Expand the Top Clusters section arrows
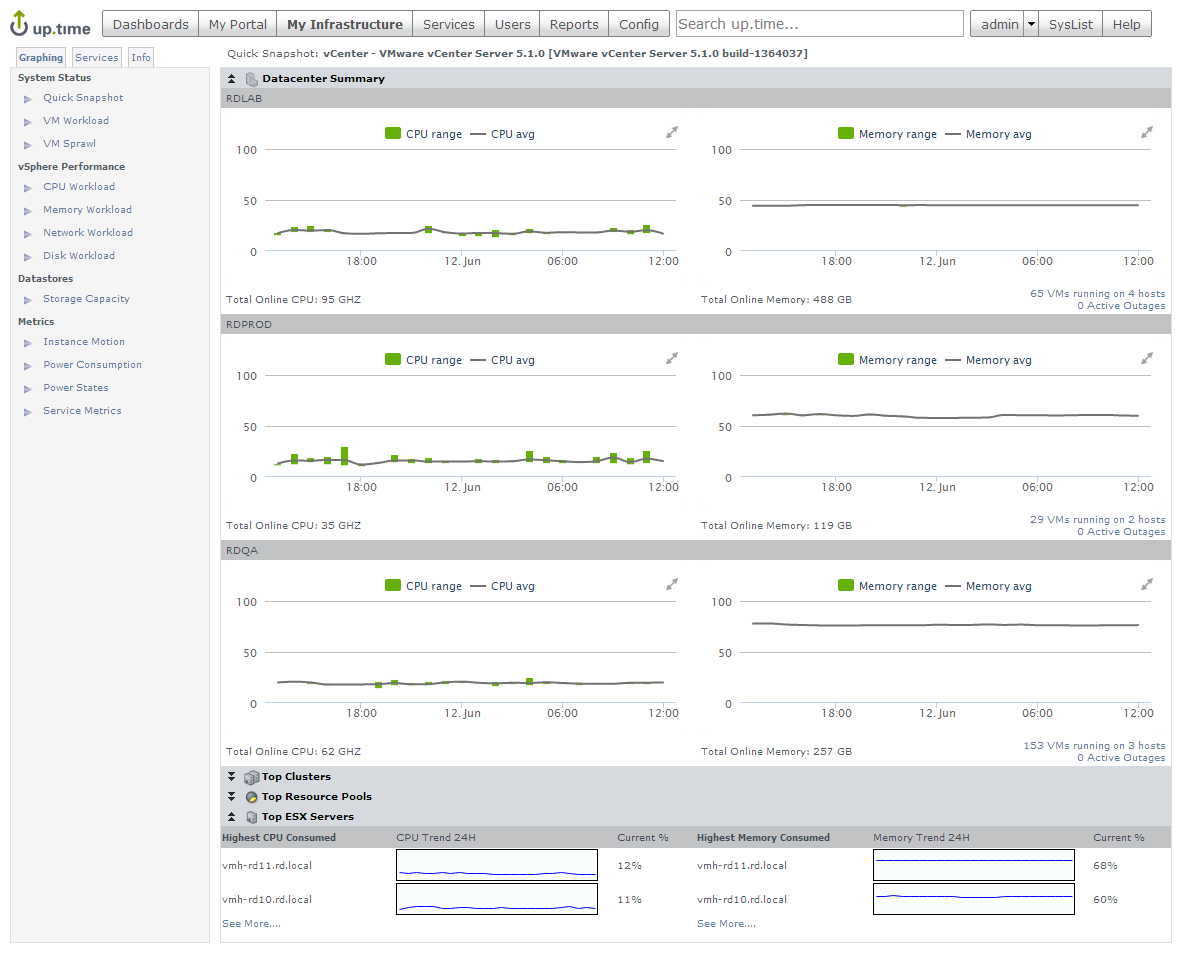Image resolution: width=1182 pixels, height=953 pixels. point(232,777)
